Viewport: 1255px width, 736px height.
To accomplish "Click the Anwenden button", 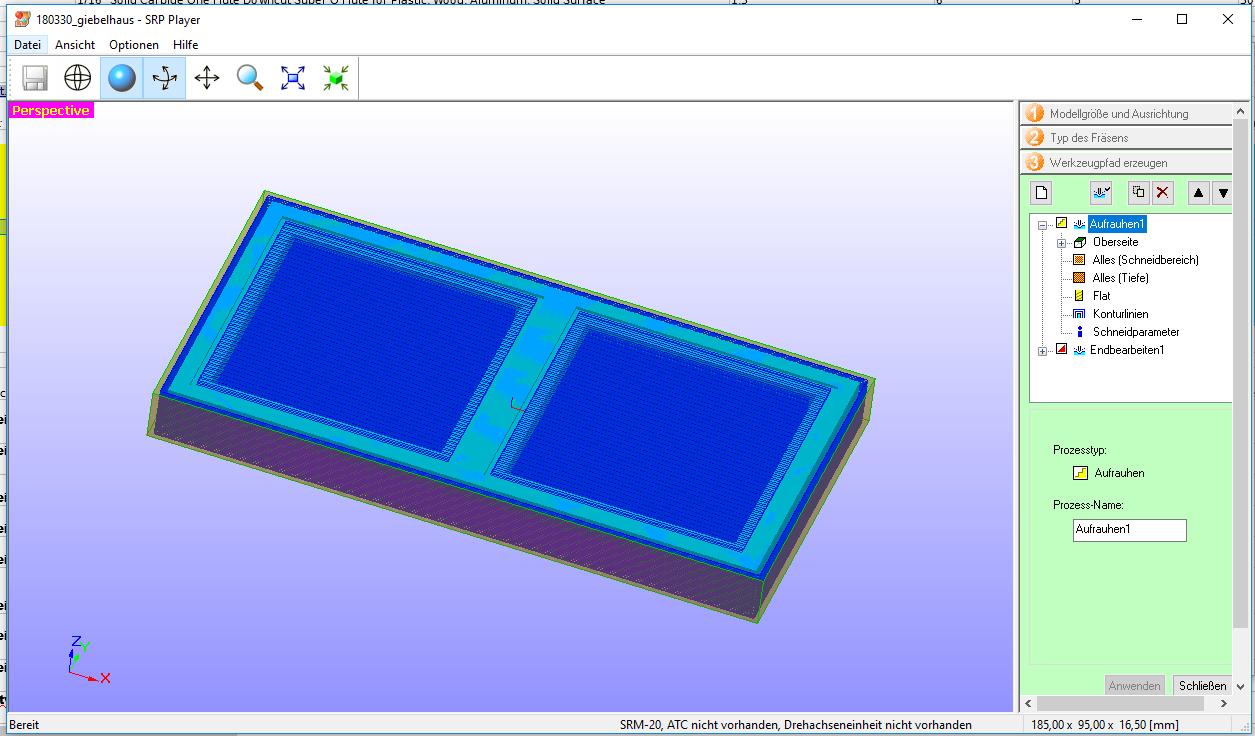I will (1135, 686).
